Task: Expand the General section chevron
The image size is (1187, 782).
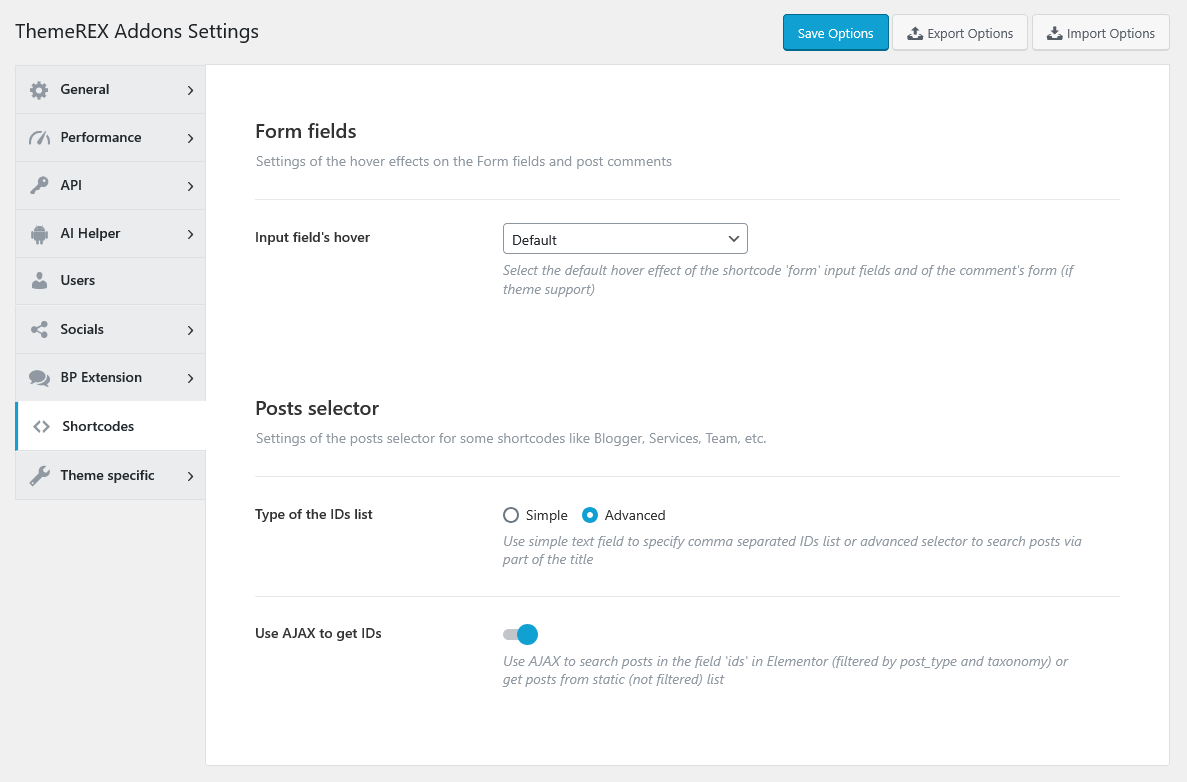Action: [190, 90]
